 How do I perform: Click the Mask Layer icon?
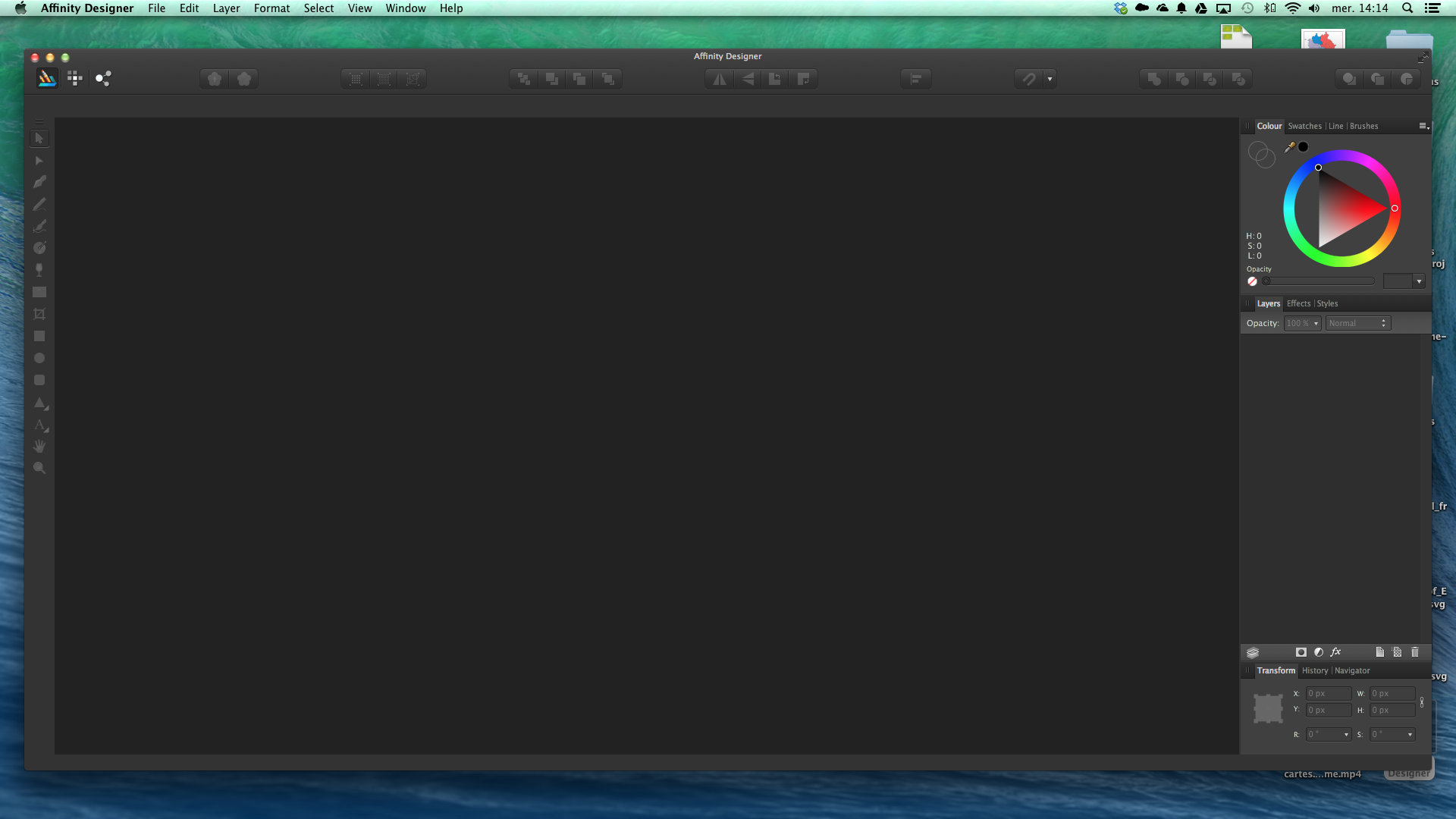pyautogui.click(x=1301, y=652)
